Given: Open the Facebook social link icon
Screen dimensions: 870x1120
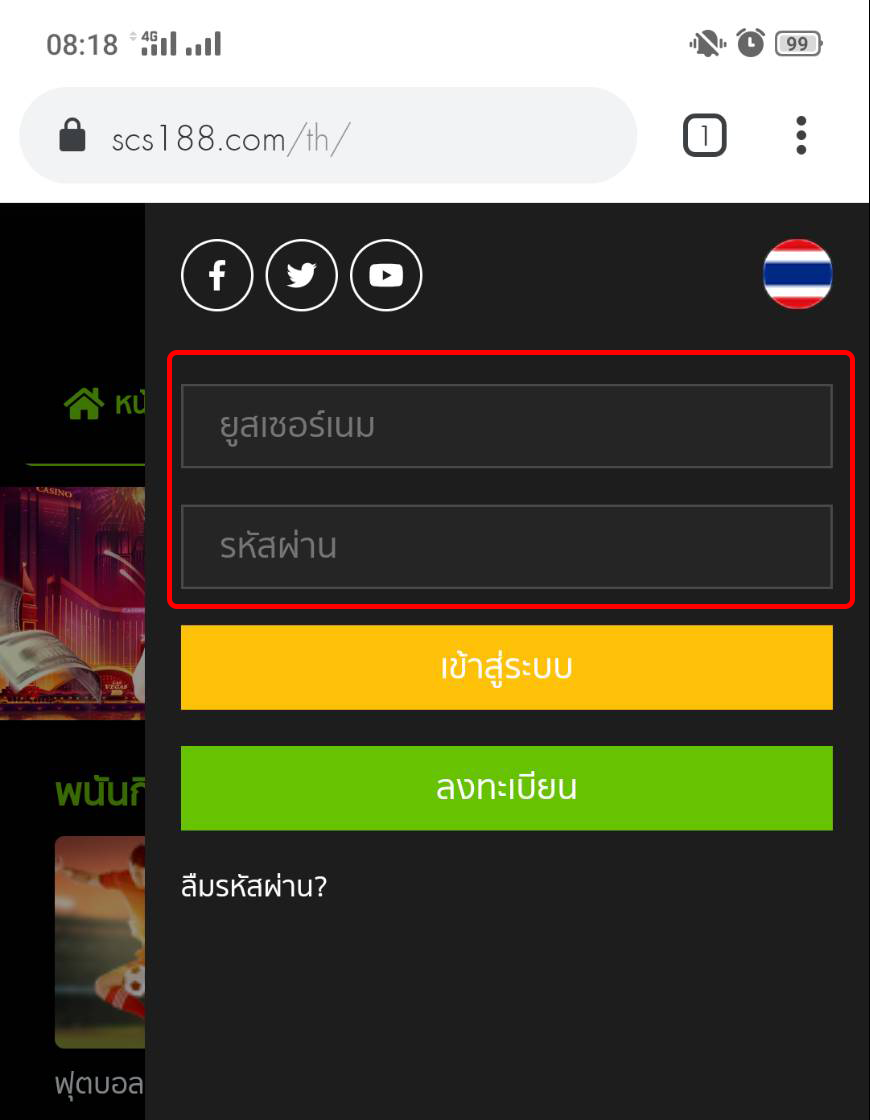Looking at the screenshot, I should coord(217,275).
